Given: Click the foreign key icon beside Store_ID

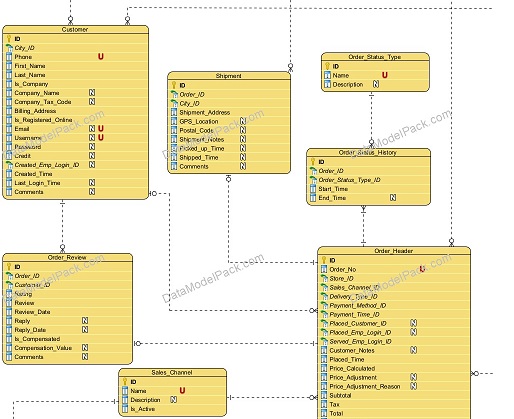Looking at the screenshot, I should [324, 278].
